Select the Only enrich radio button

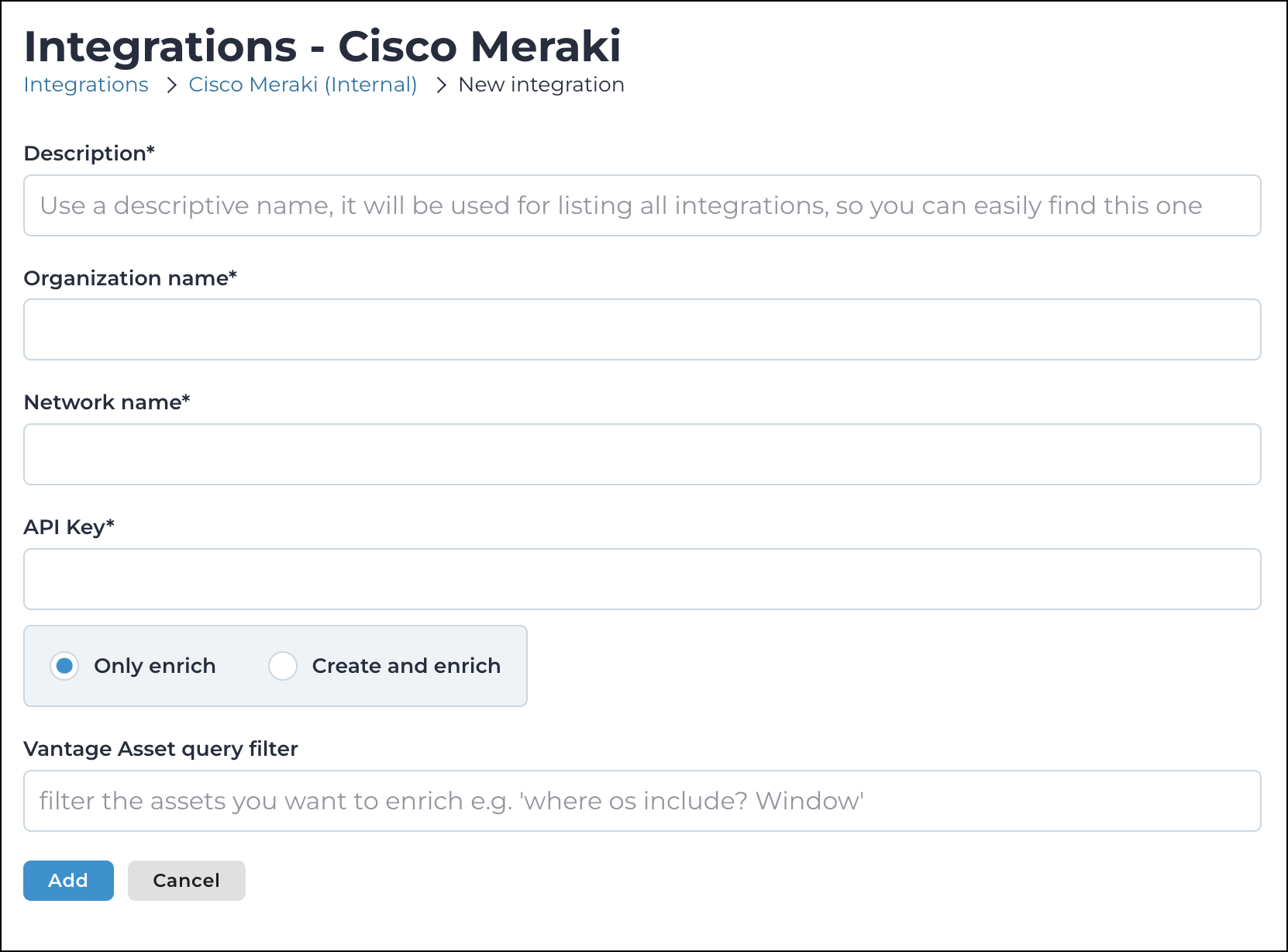[x=64, y=666]
